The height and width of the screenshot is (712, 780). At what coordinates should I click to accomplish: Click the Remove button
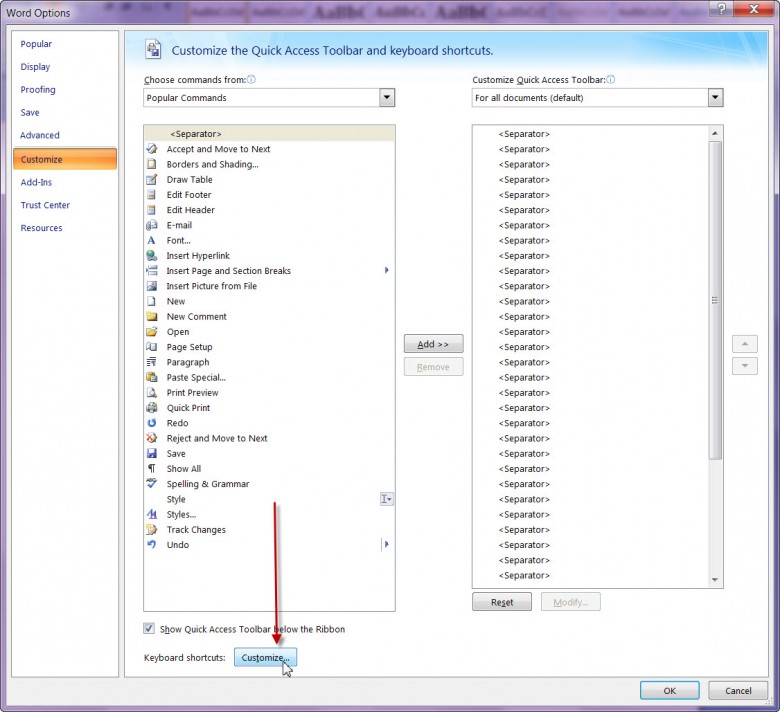[x=433, y=367]
